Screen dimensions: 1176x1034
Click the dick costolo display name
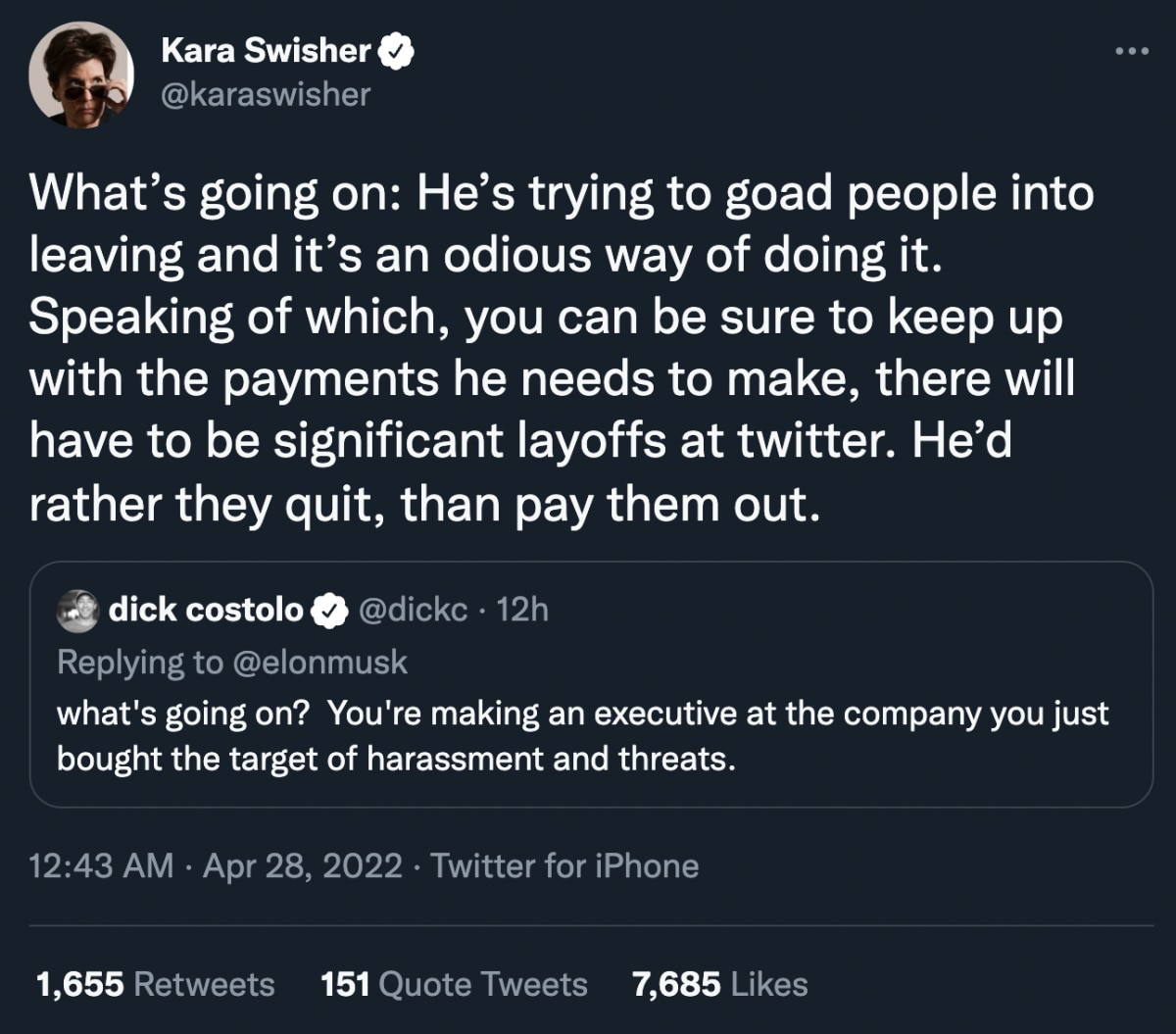(206, 610)
